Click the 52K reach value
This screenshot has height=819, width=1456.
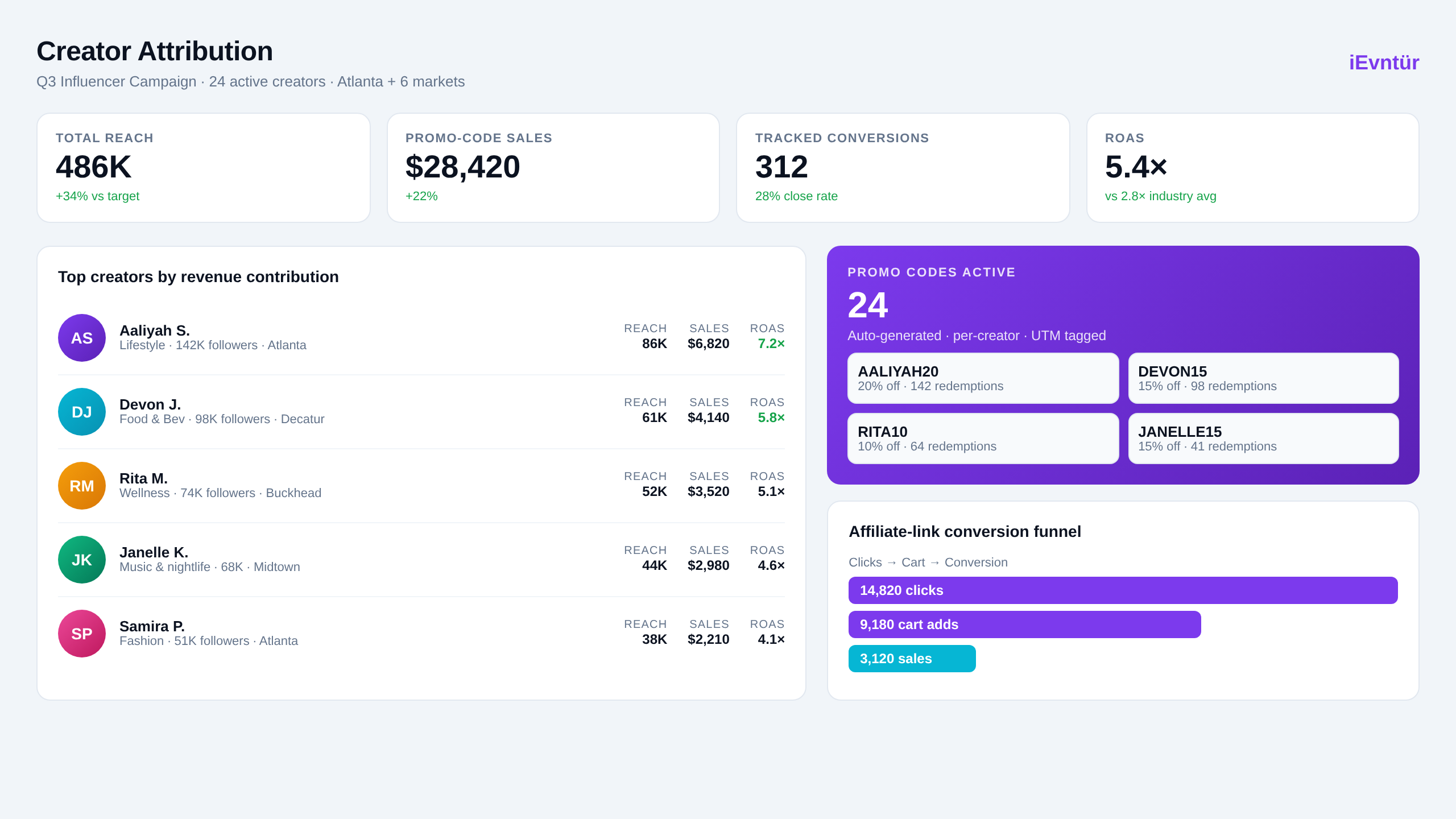(x=655, y=491)
